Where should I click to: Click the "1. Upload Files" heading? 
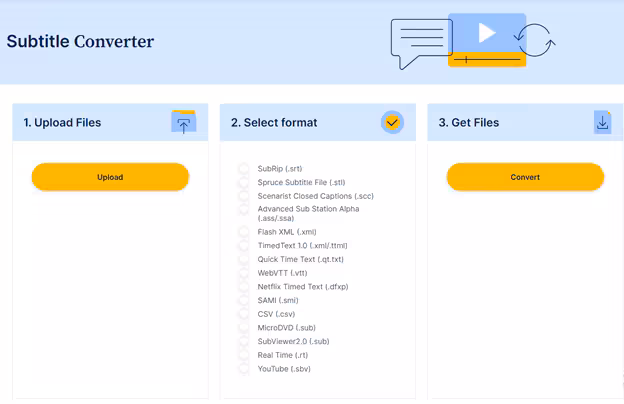click(x=62, y=123)
